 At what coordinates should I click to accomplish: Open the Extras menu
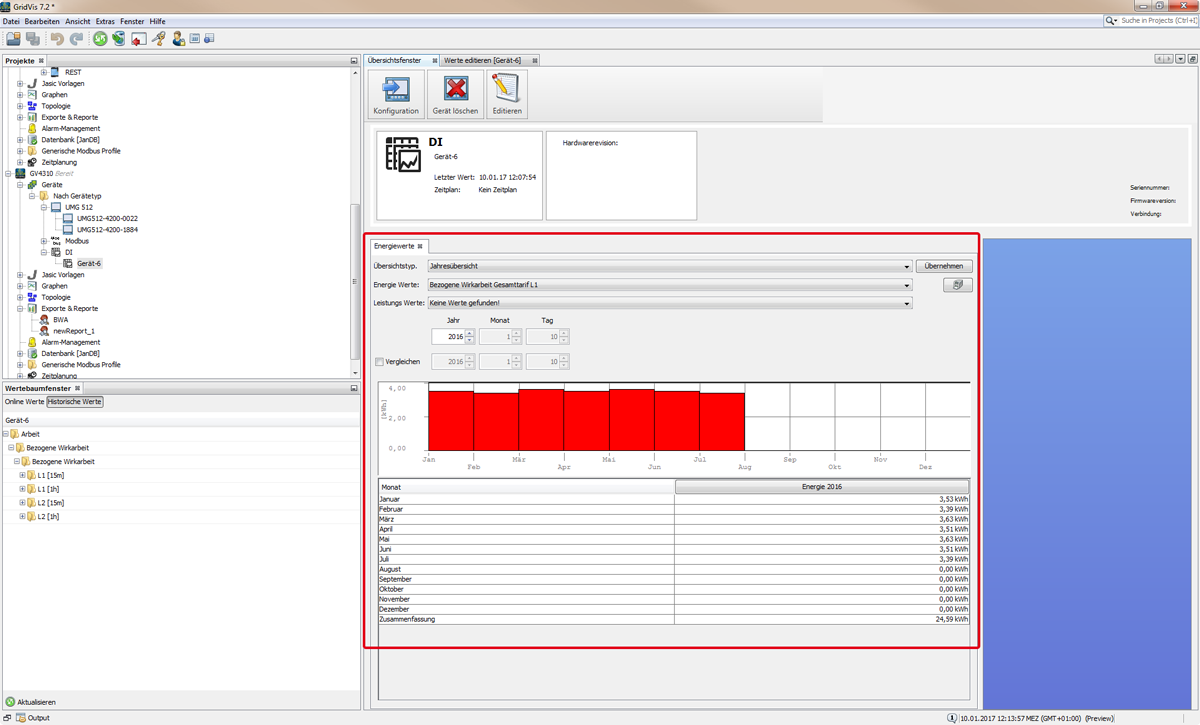105,21
